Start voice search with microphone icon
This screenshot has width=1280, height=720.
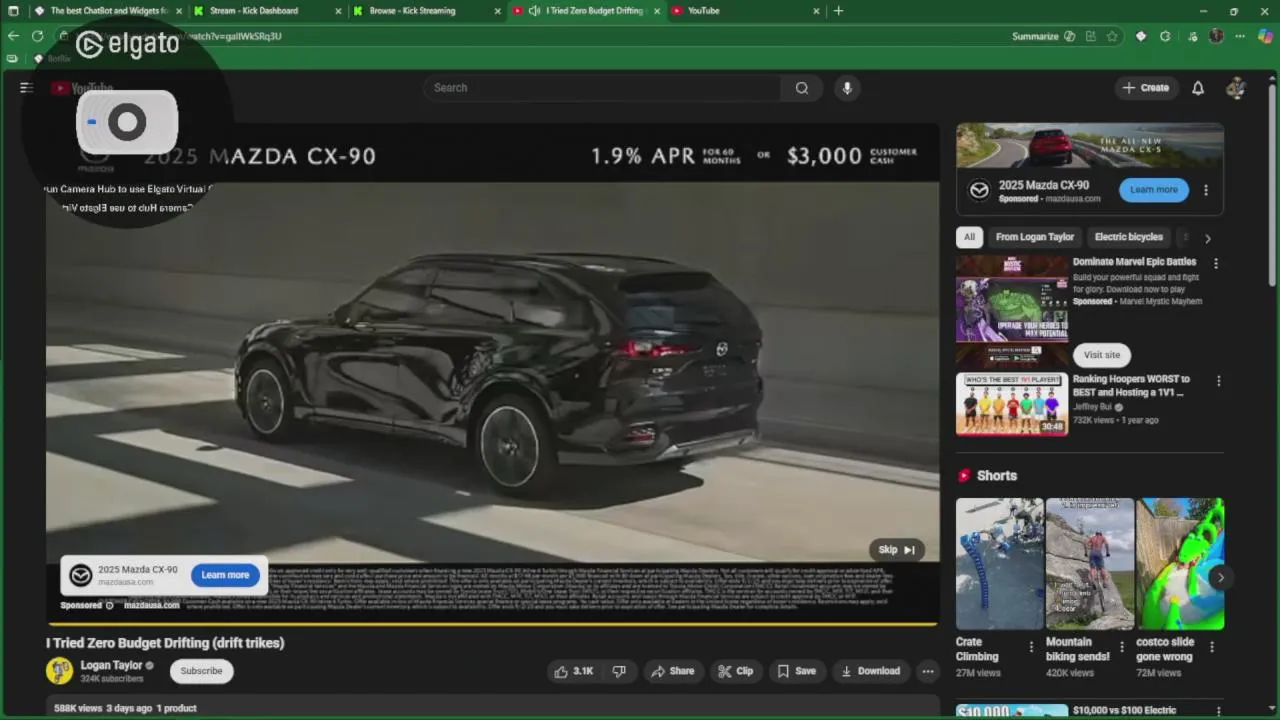tap(847, 88)
